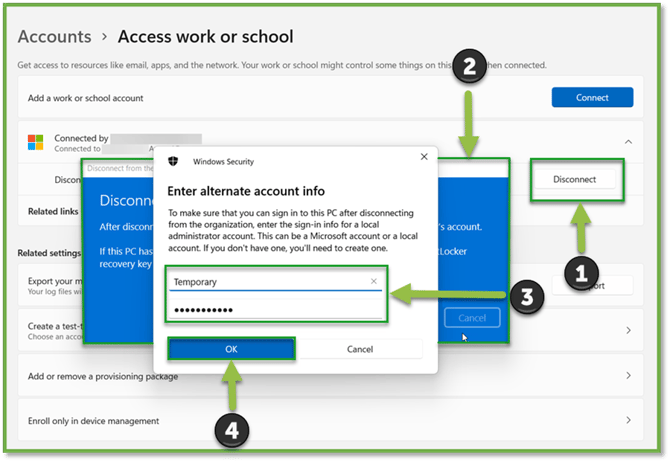
Task: Go back to Accounts via breadcrumb
Action: click(x=55, y=37)
